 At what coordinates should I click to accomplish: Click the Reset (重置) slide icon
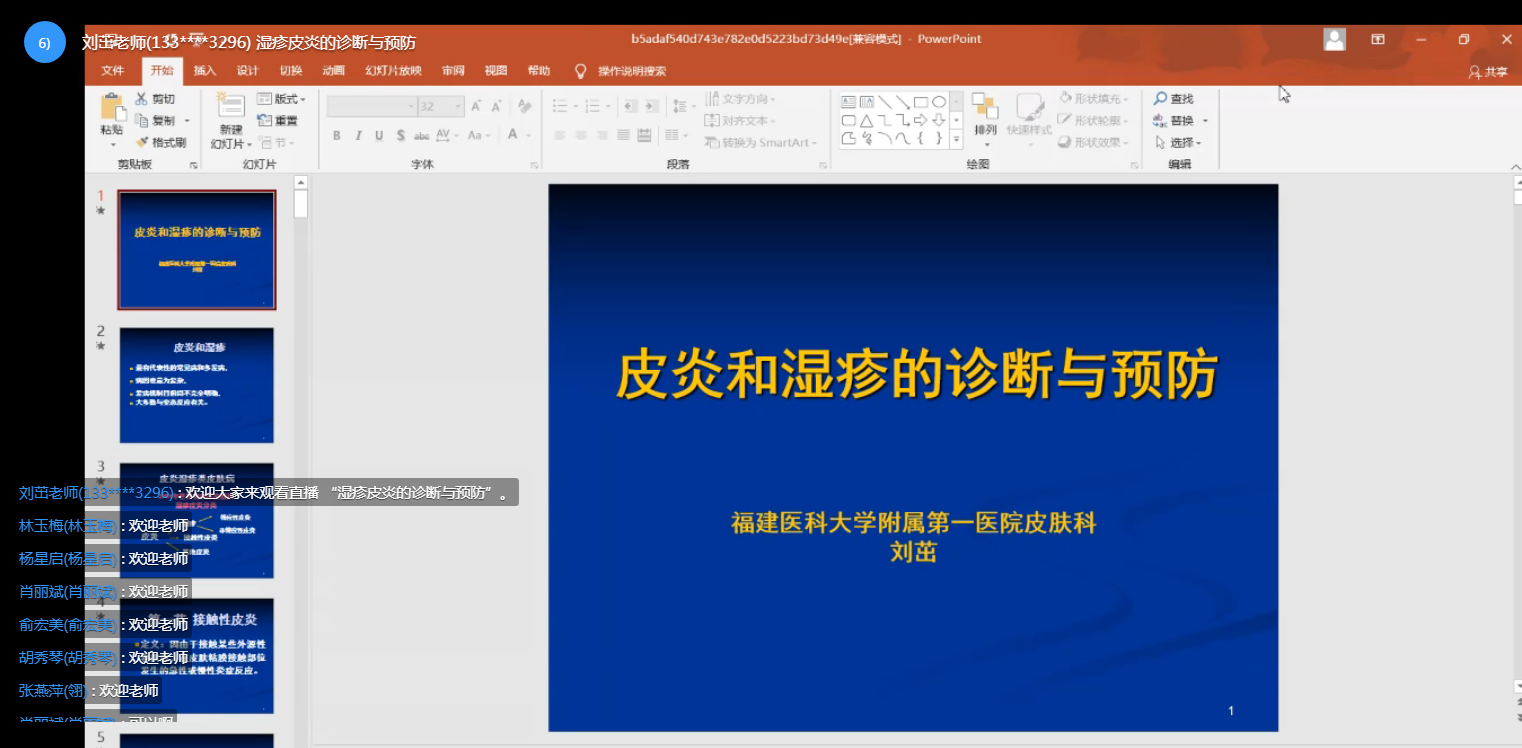tap(265, 120)
